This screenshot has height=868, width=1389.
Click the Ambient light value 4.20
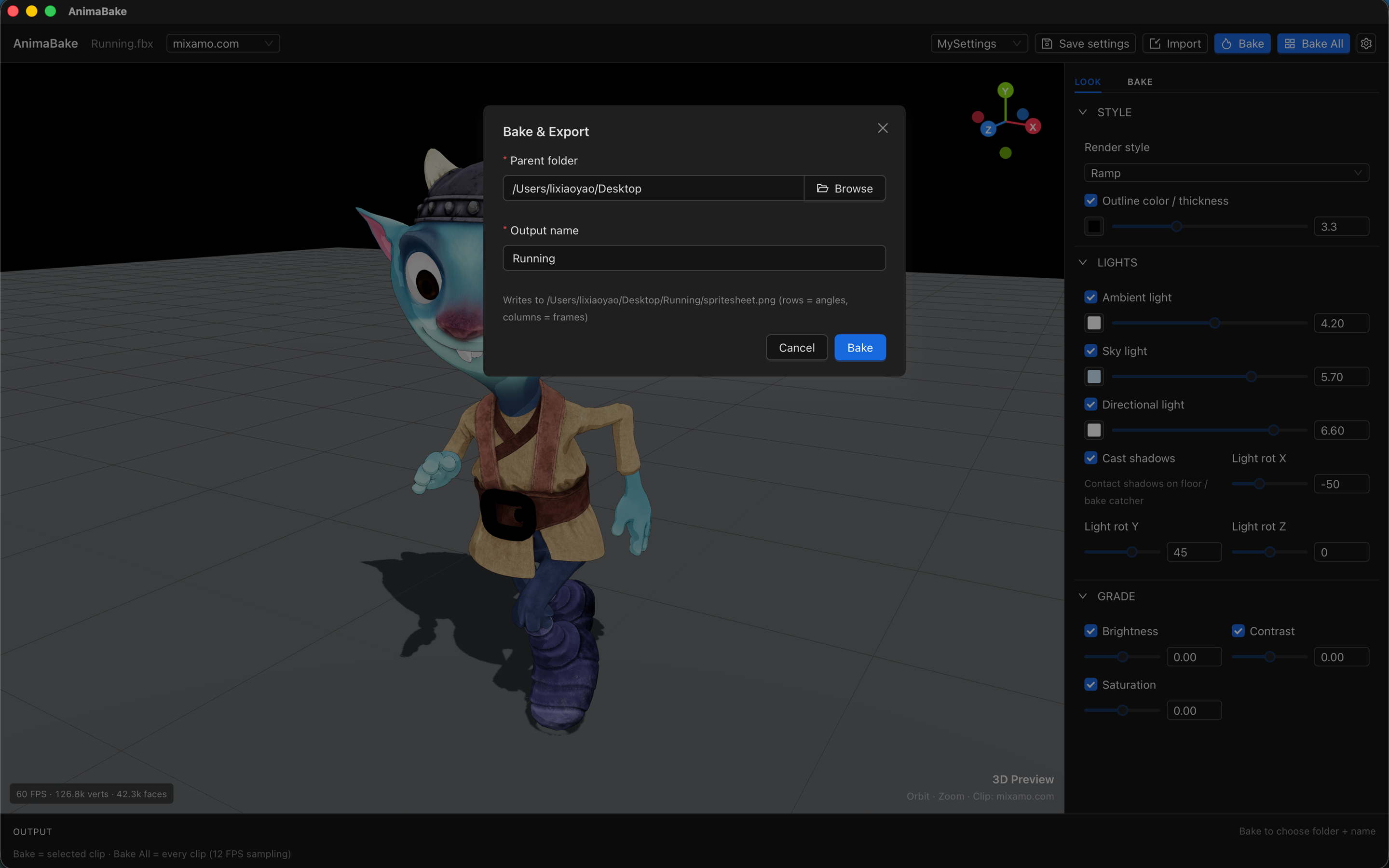click(x=1341, y=323)
